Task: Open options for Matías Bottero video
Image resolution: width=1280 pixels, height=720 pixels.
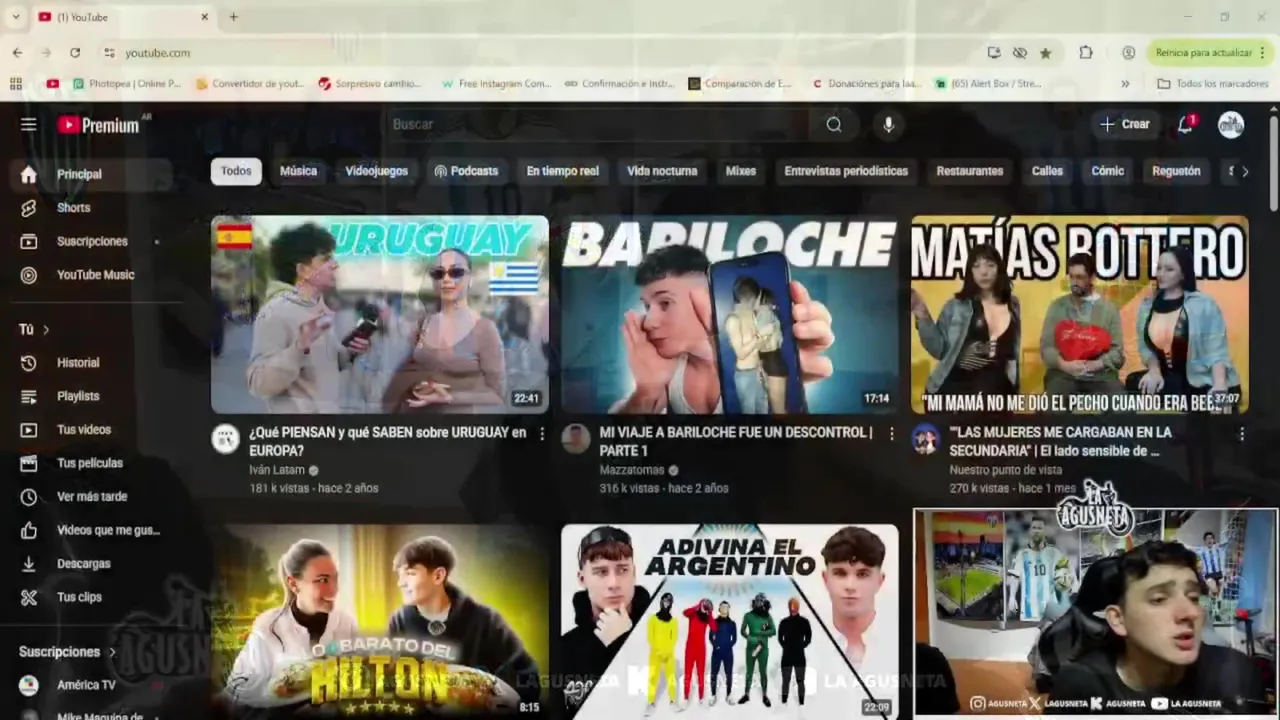Action: pyautogui.click(x=1242, y=434)
